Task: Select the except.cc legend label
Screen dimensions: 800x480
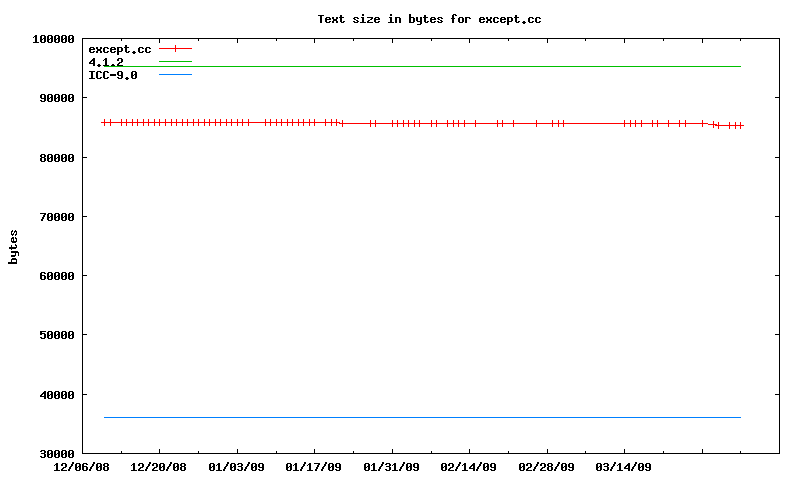Action: pyautogui.click(x=120, y=49)
